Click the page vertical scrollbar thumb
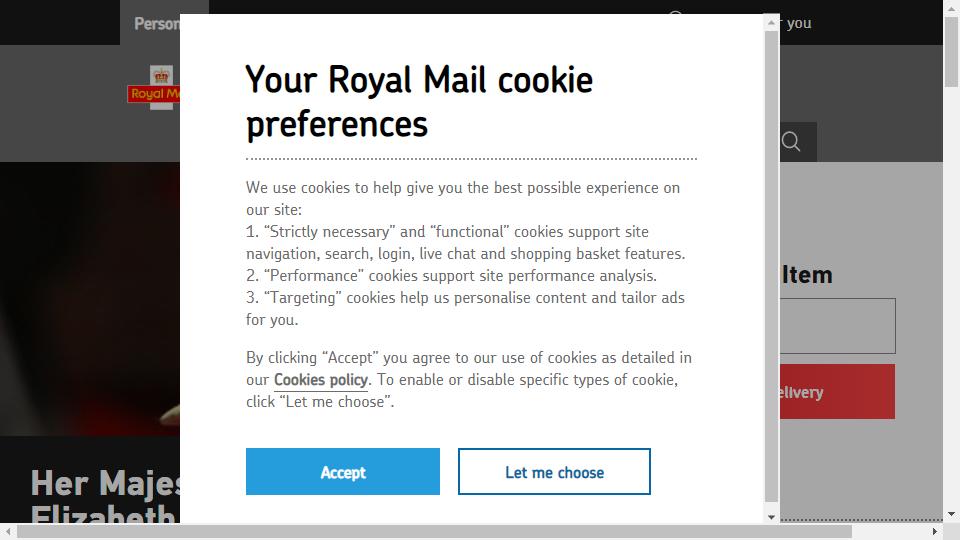The width and height of the screenshot is (960, 540). pyautogui.click(x=951, y=51)
